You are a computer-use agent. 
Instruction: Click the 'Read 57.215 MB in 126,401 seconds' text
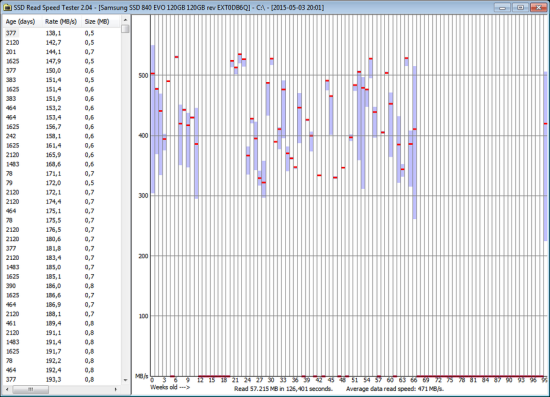click(283, 389)
